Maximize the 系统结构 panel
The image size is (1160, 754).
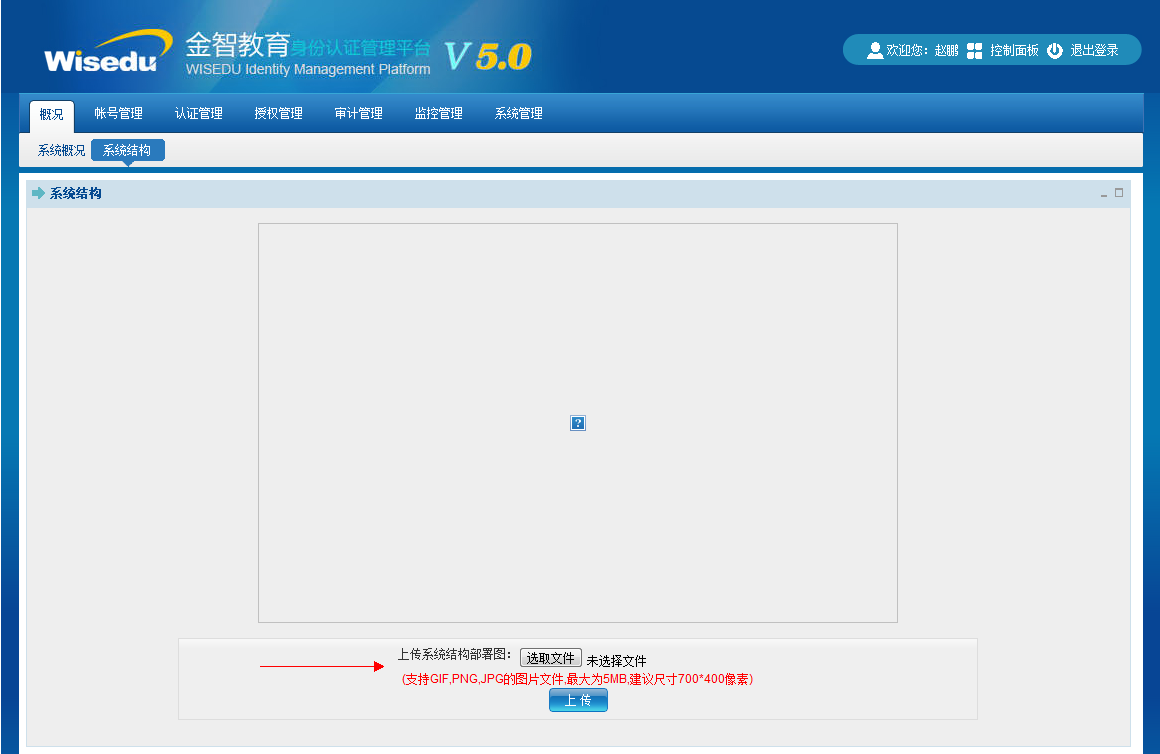click(x=1119, y=193)
